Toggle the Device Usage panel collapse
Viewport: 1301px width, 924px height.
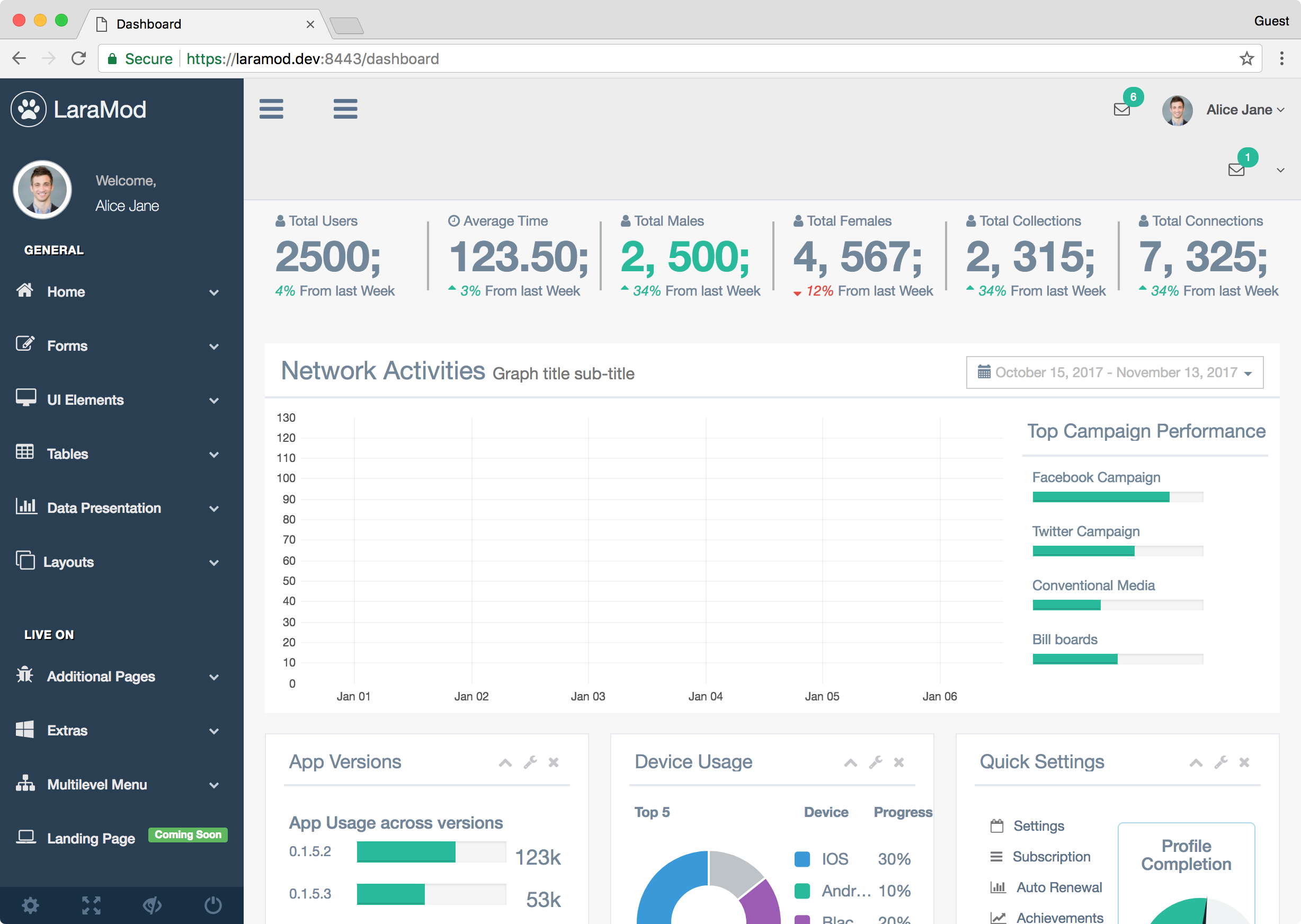coord(850,762)
